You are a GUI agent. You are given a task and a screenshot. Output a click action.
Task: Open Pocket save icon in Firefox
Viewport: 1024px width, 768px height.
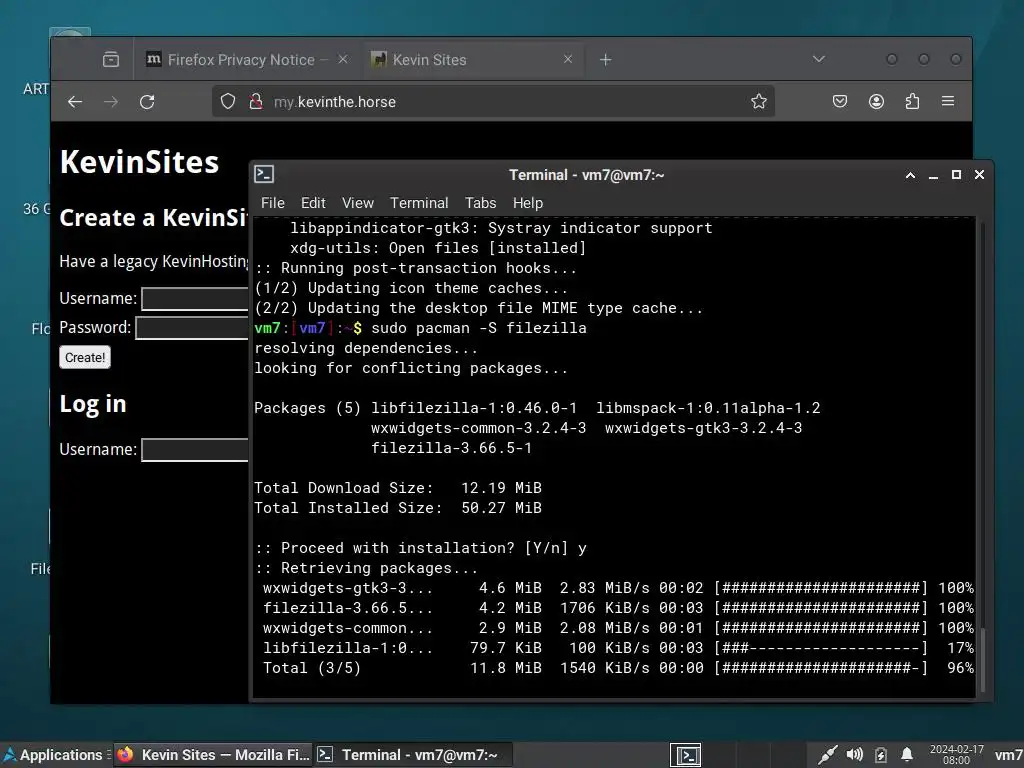tap(840, 101)
